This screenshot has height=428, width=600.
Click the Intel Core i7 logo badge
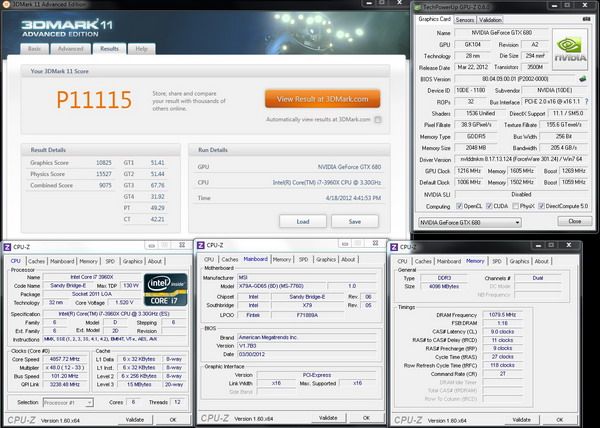click(166, 290)
